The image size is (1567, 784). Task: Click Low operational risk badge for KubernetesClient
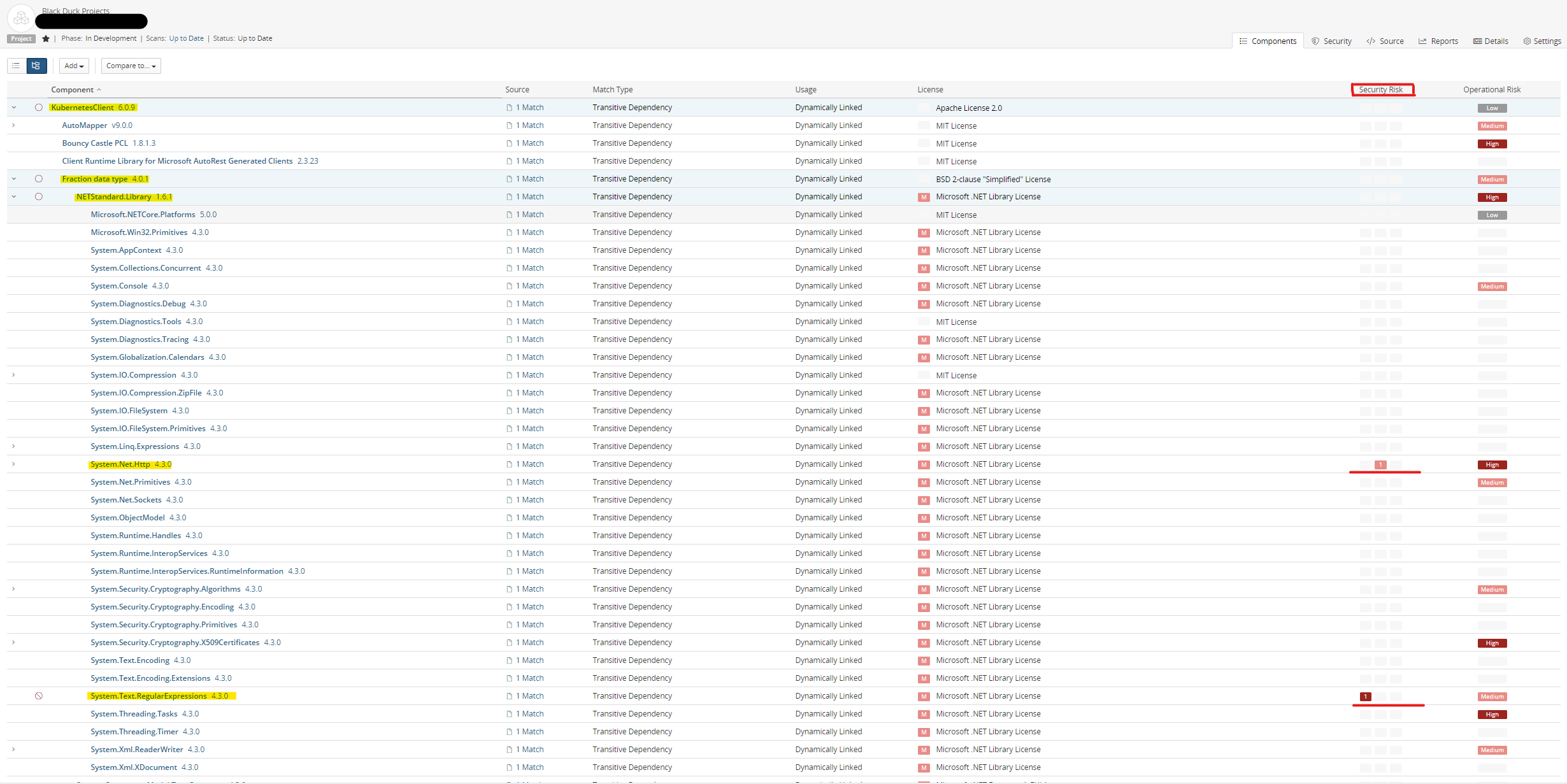[1492, 108]
